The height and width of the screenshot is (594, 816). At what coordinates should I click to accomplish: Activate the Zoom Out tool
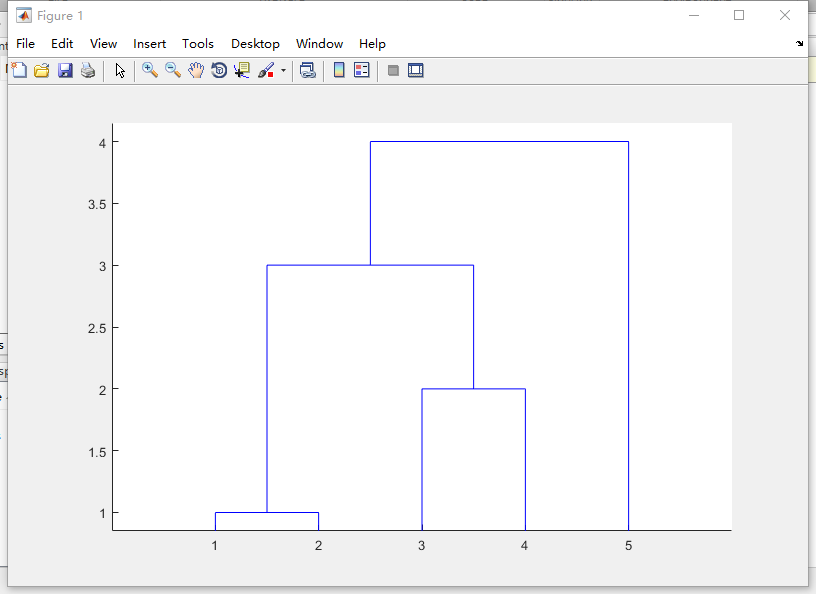[173, 70]
